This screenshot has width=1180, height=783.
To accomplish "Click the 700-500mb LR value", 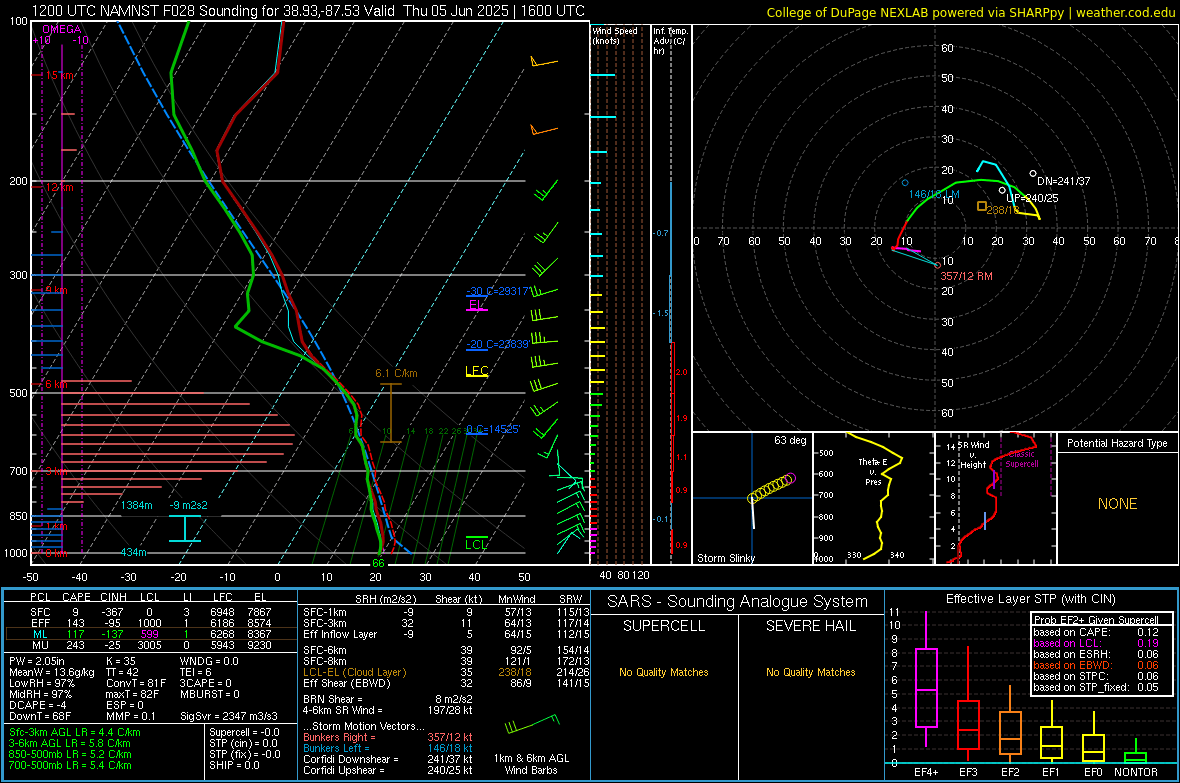I will coord(70,765).
